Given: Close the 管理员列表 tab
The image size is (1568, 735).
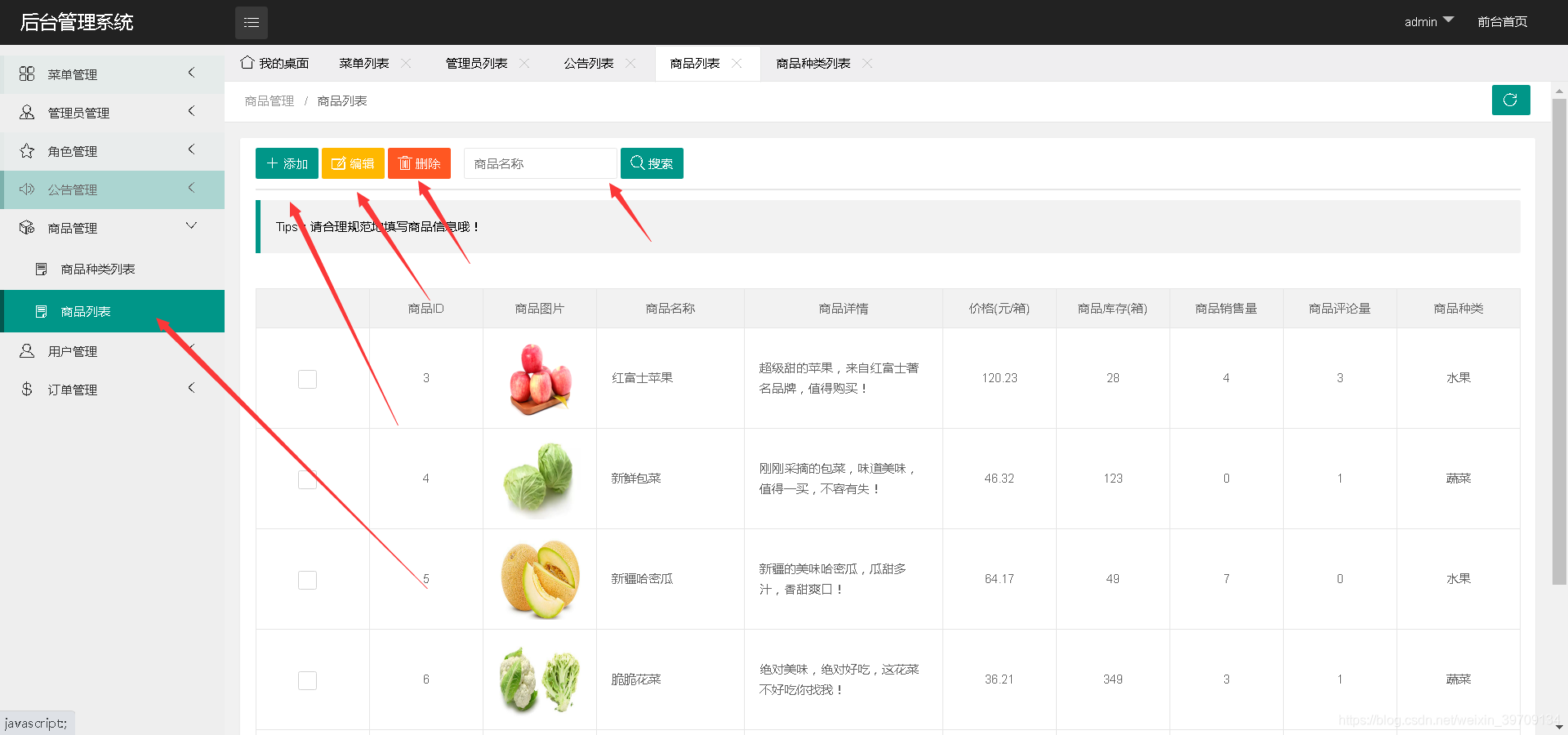Looking at the screenshot, I should pyautogui.click(x=524, y=63).
